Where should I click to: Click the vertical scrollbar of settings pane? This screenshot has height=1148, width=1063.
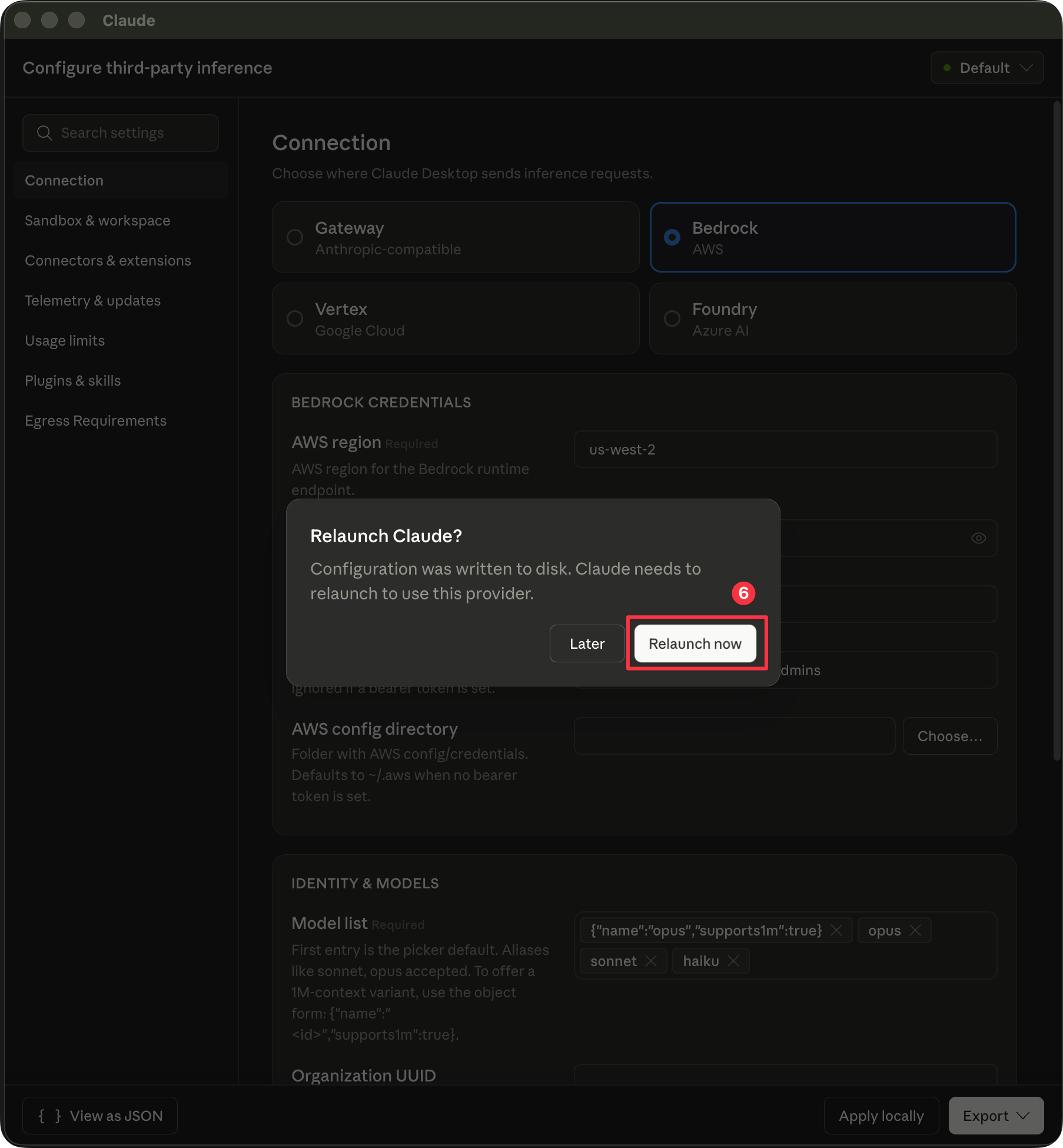1057,431
